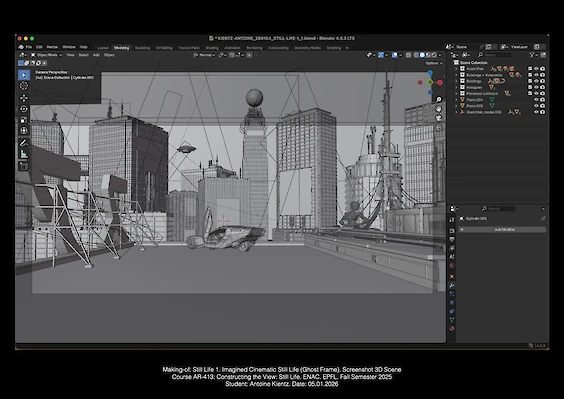Image resolution: width=564 pixels, height=399 pixels.
Task: Toggle camera view with camera navigation icon
Action: click(438, 118)
